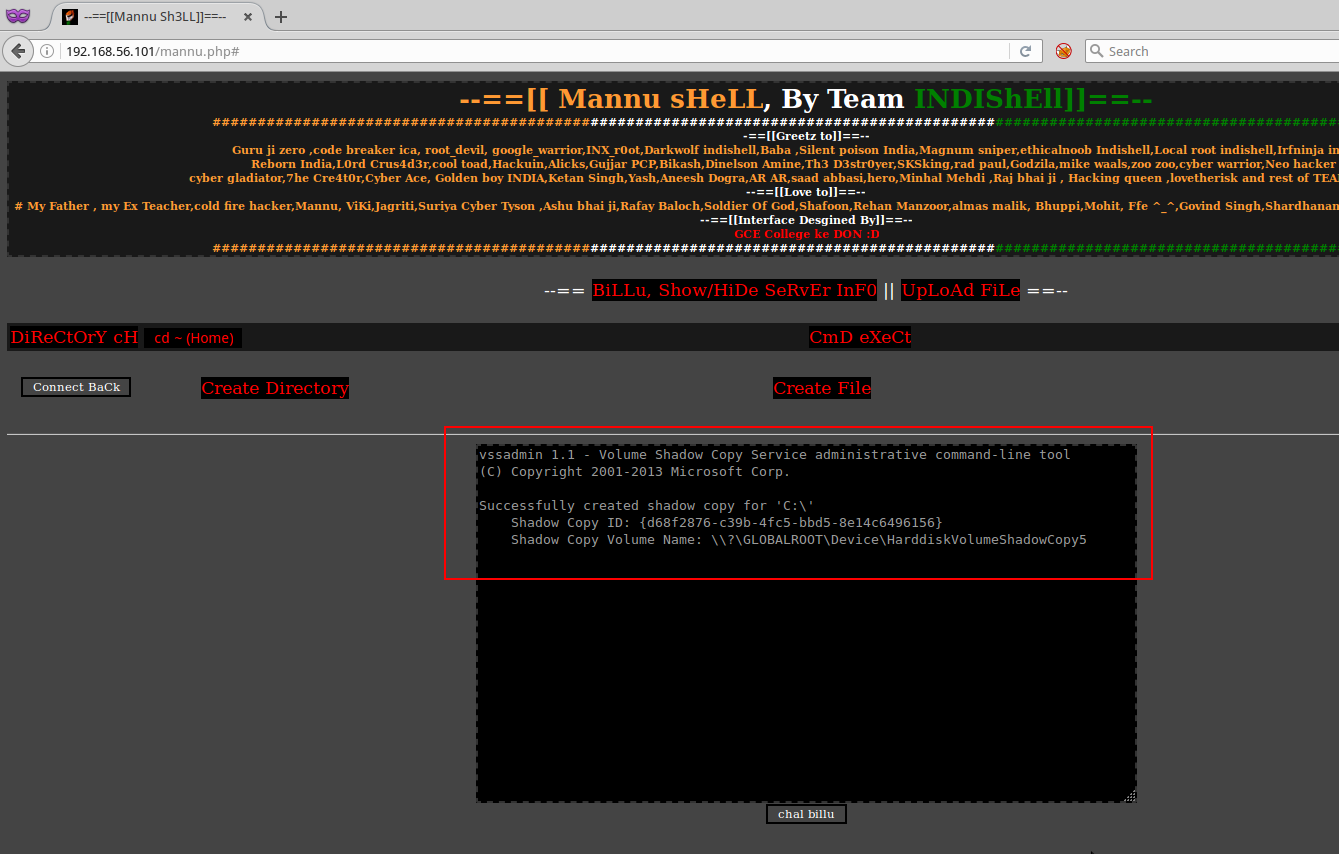
Task: Reload the page with the refresh icon
Action: pyautogui.click(x=1025, y=51)
